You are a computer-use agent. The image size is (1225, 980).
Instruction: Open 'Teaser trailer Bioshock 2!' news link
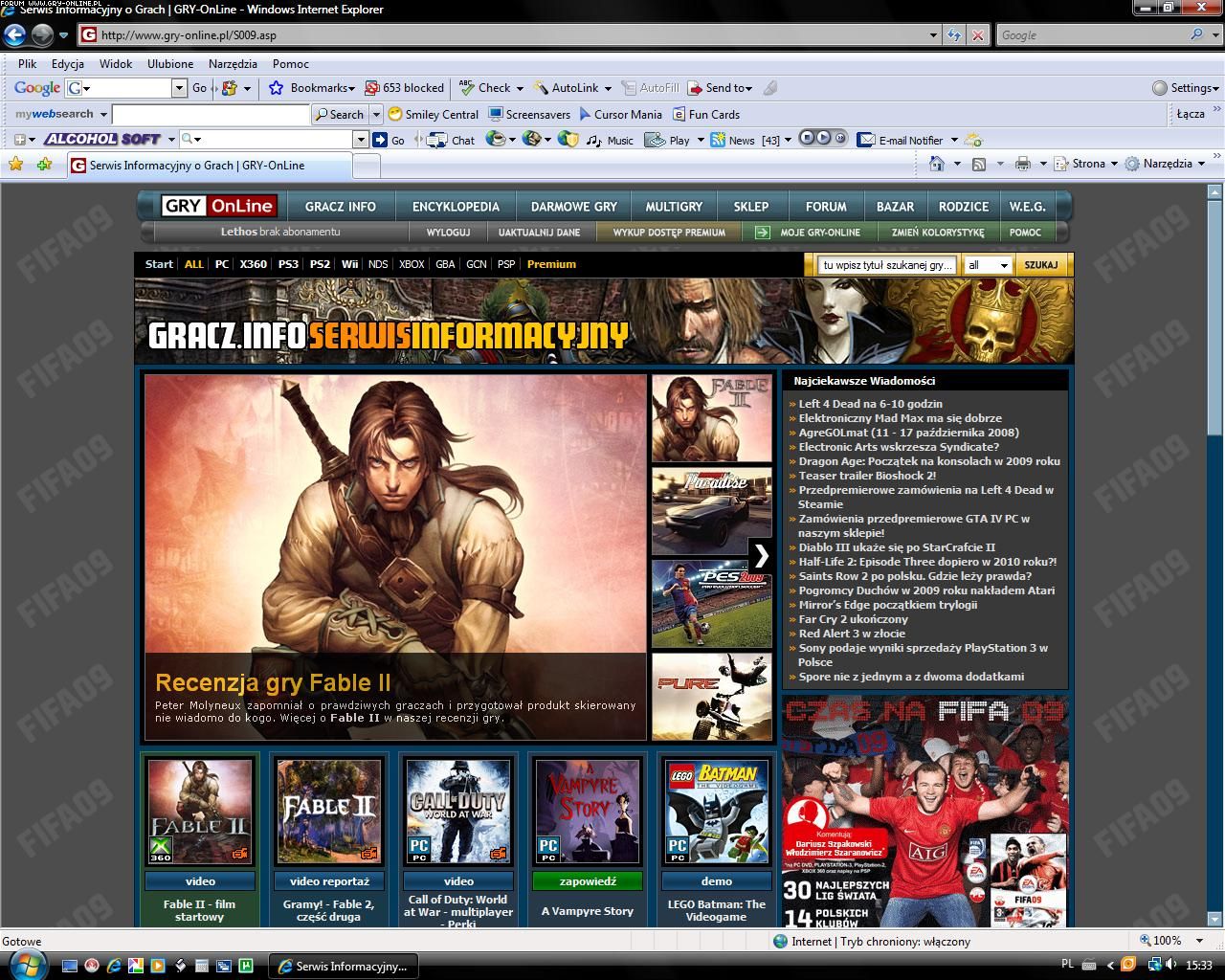(868, 476)
